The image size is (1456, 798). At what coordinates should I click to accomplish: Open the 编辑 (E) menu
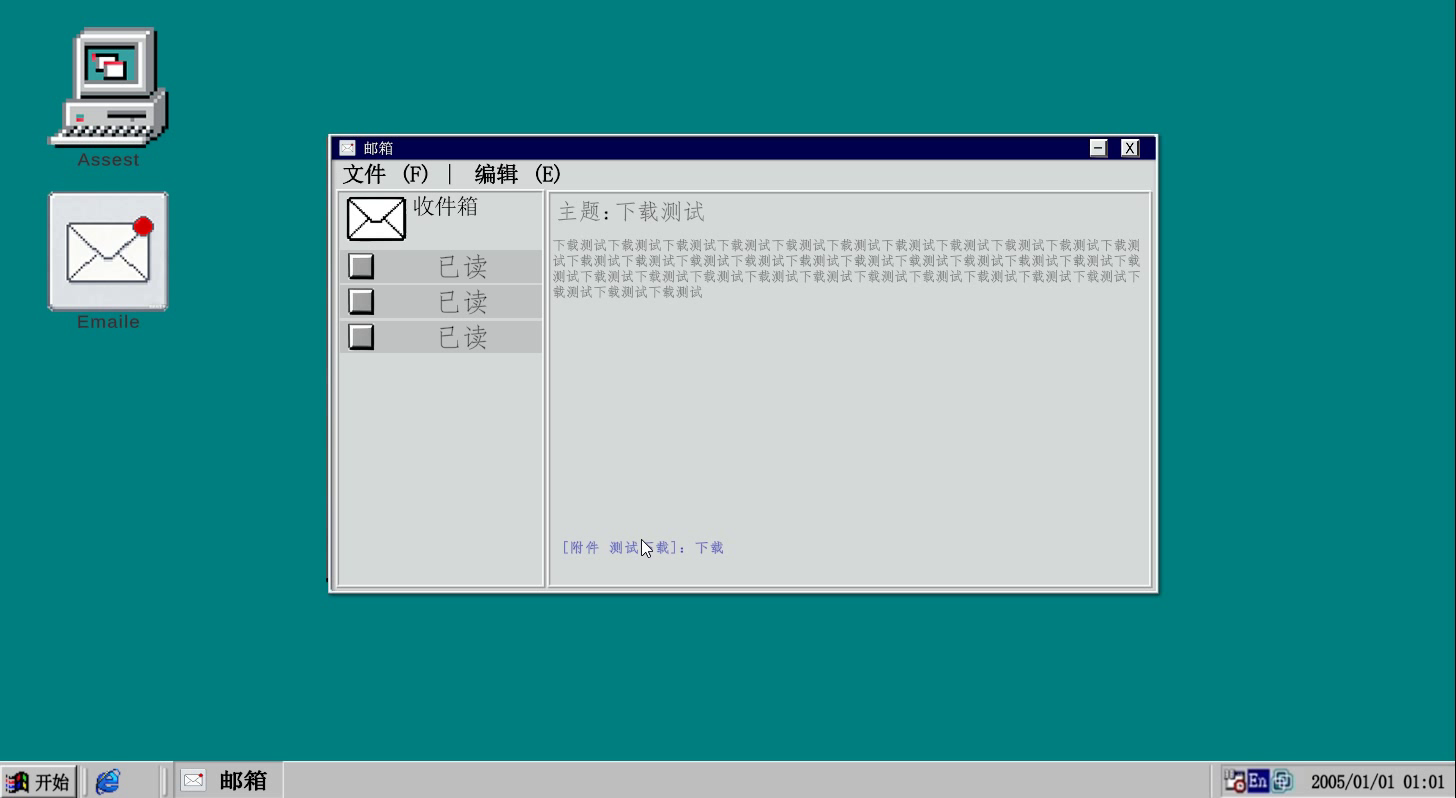click(x=517, y=174)
